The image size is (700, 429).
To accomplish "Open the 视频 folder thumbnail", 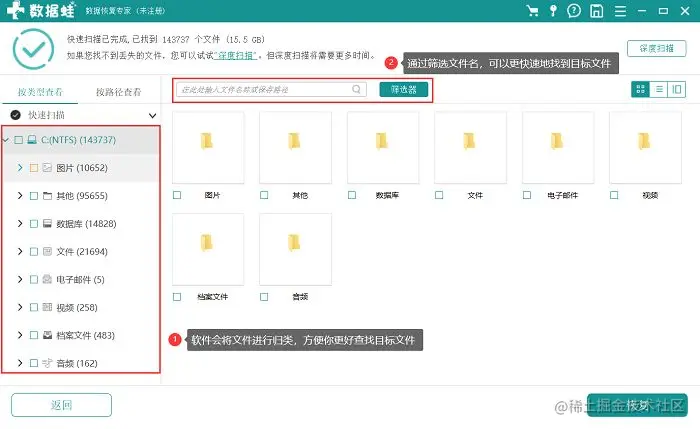I will 646,147.
